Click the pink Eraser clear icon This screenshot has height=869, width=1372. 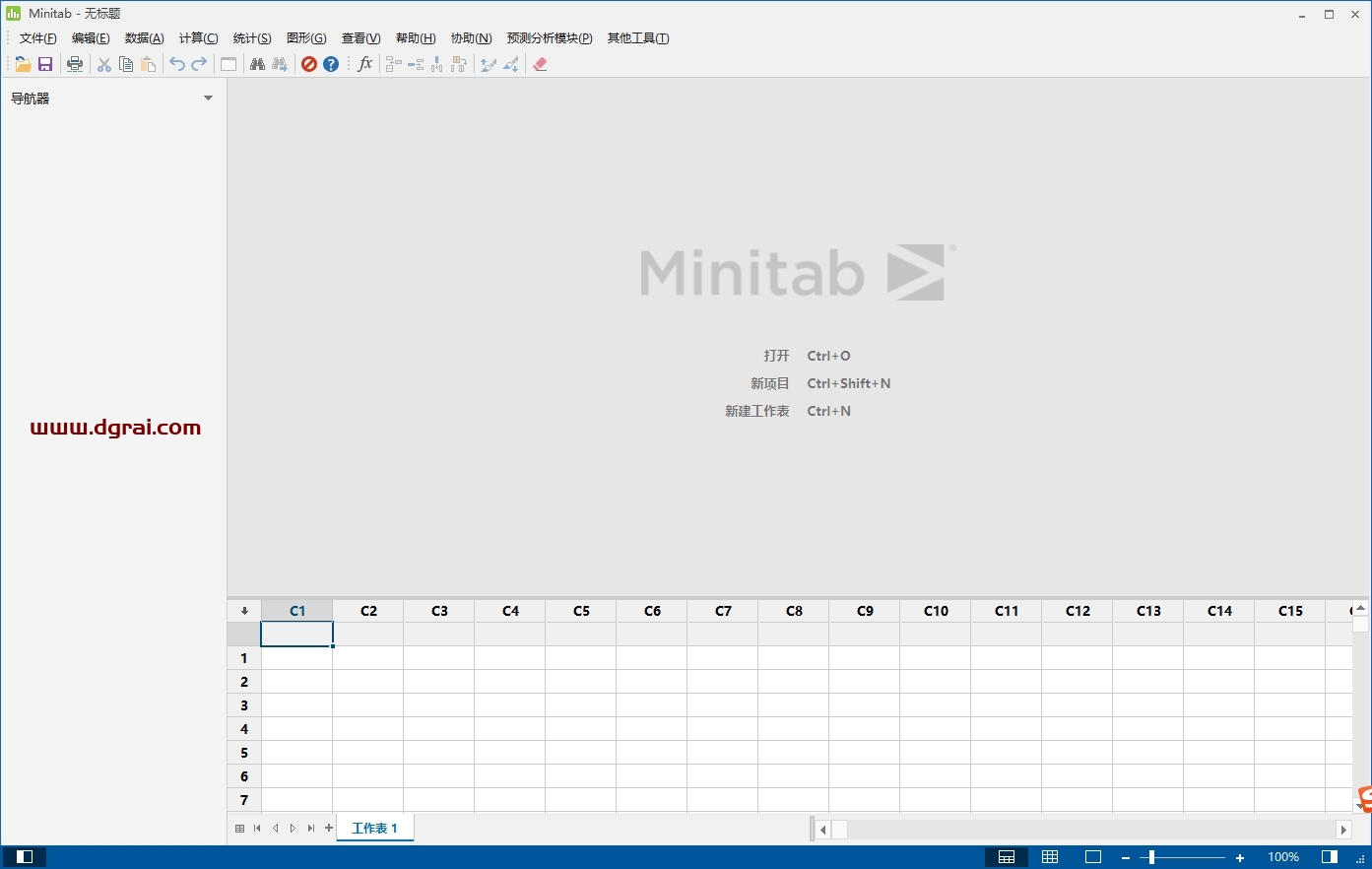pyautogui.click(x=540, y=64)
